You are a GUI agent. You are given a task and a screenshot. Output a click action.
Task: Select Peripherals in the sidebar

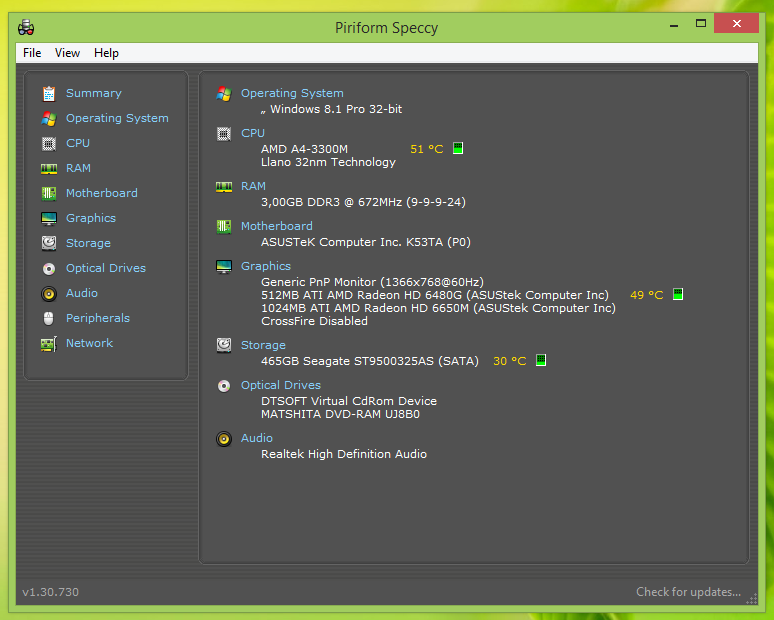[98, 318]
